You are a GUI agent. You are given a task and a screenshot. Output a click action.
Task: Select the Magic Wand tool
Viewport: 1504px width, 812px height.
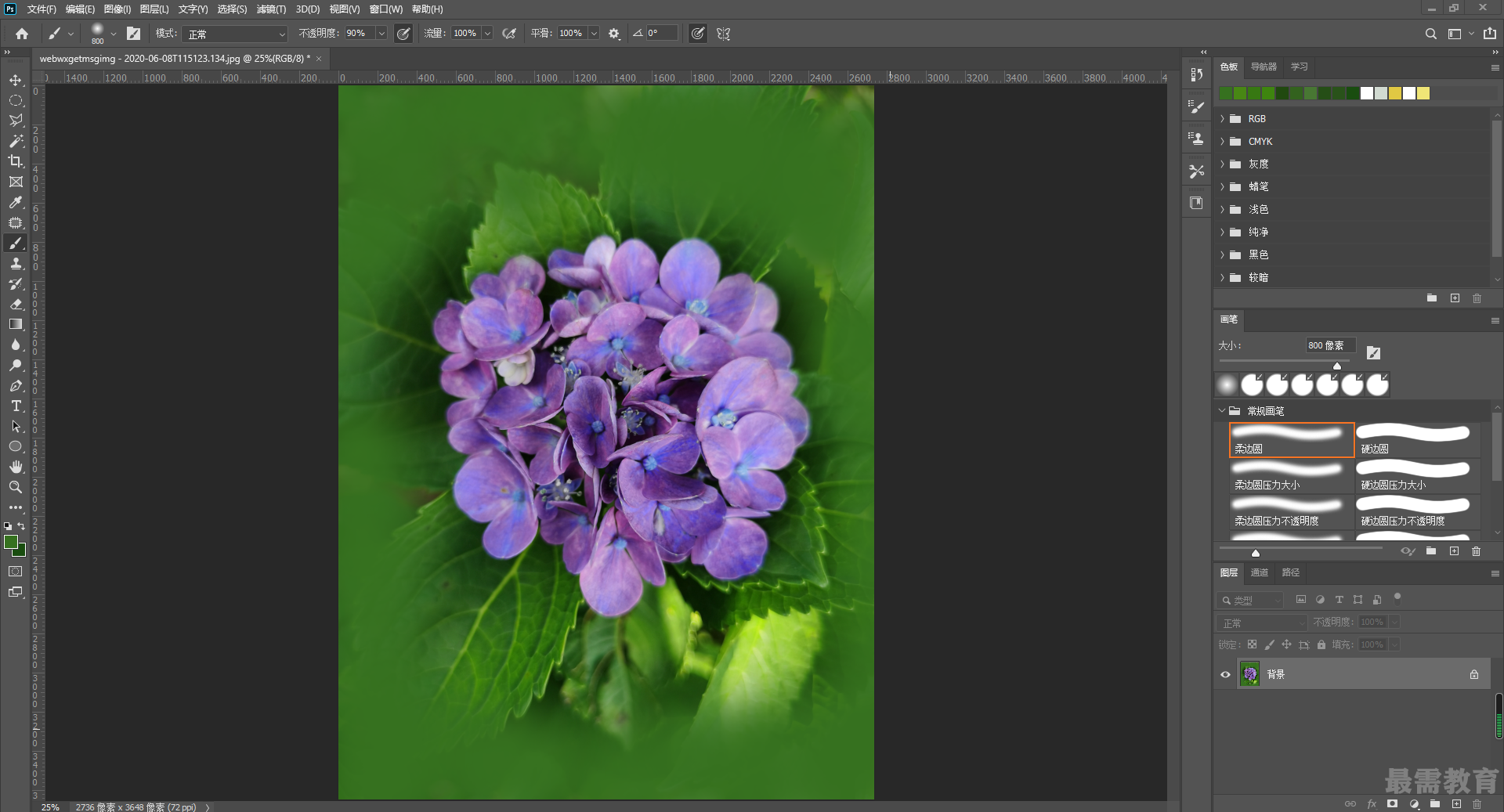click(16, 141)
